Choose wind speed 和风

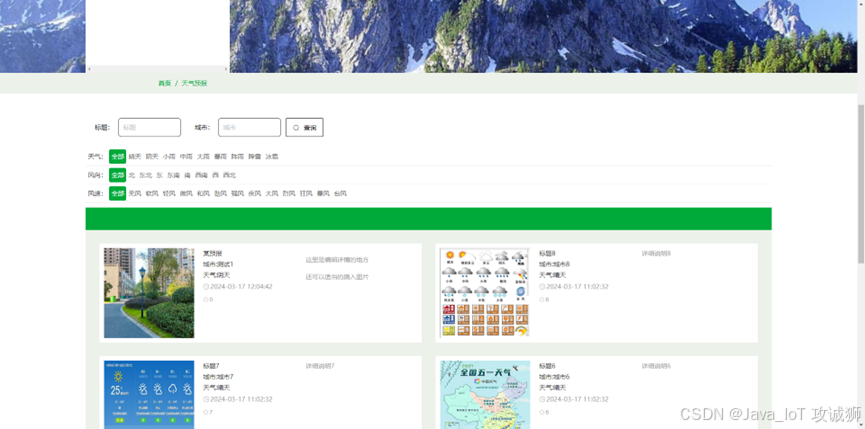[204, 194]
